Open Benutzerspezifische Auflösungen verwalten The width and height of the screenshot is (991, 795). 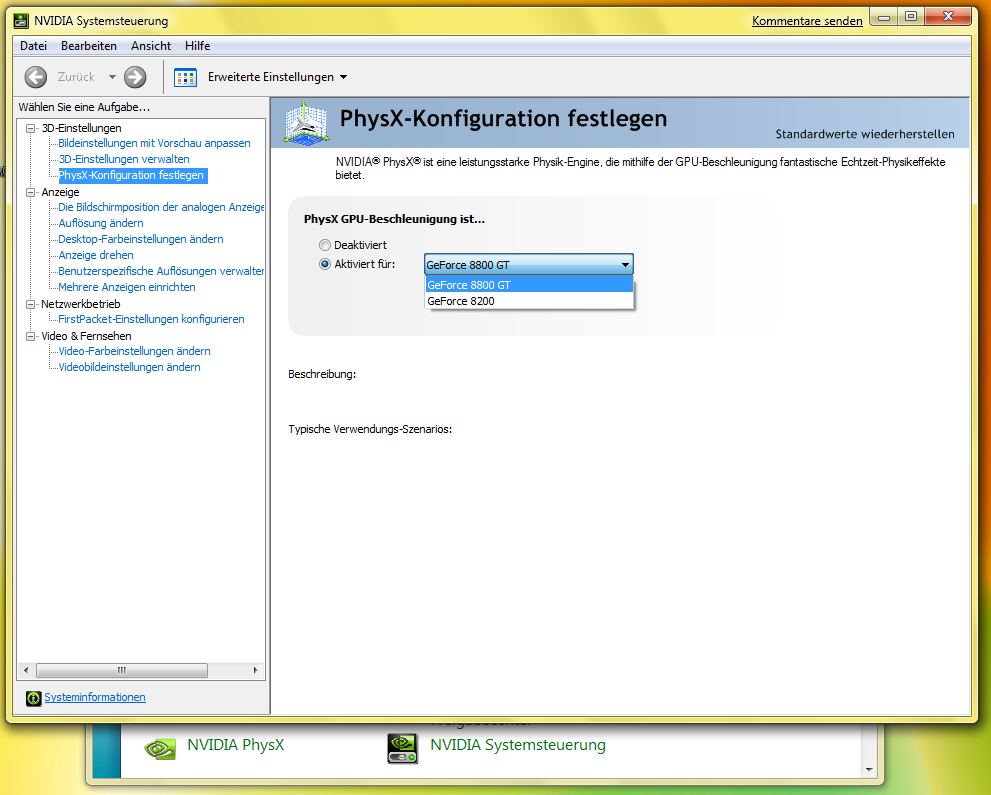pyautogui.click(x=161, y=271)
